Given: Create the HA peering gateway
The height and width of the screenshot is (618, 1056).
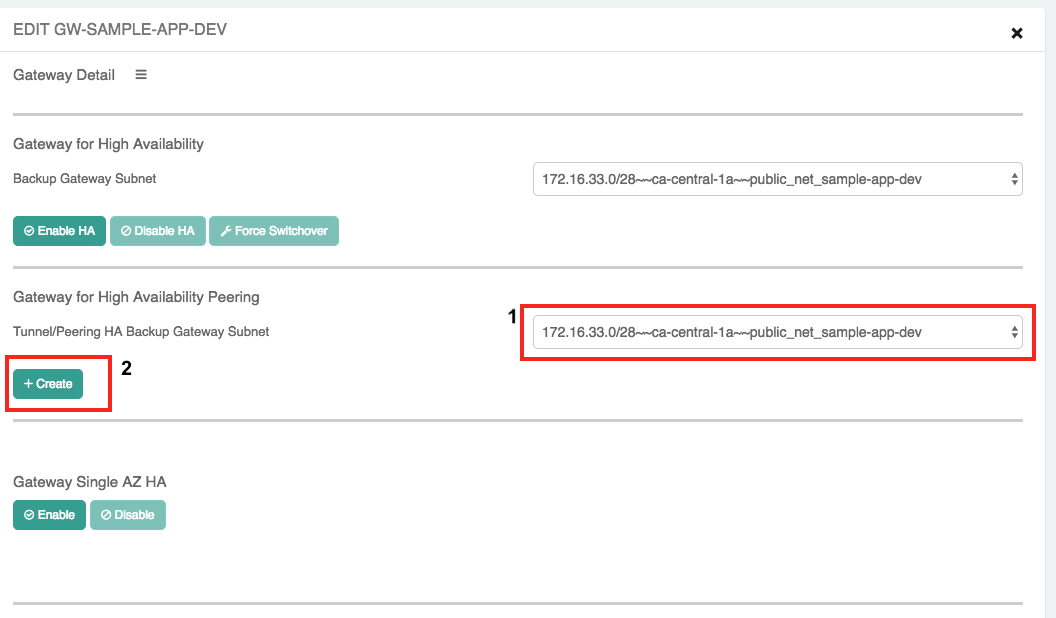Looking at the screenshot, I should point(48,384).
